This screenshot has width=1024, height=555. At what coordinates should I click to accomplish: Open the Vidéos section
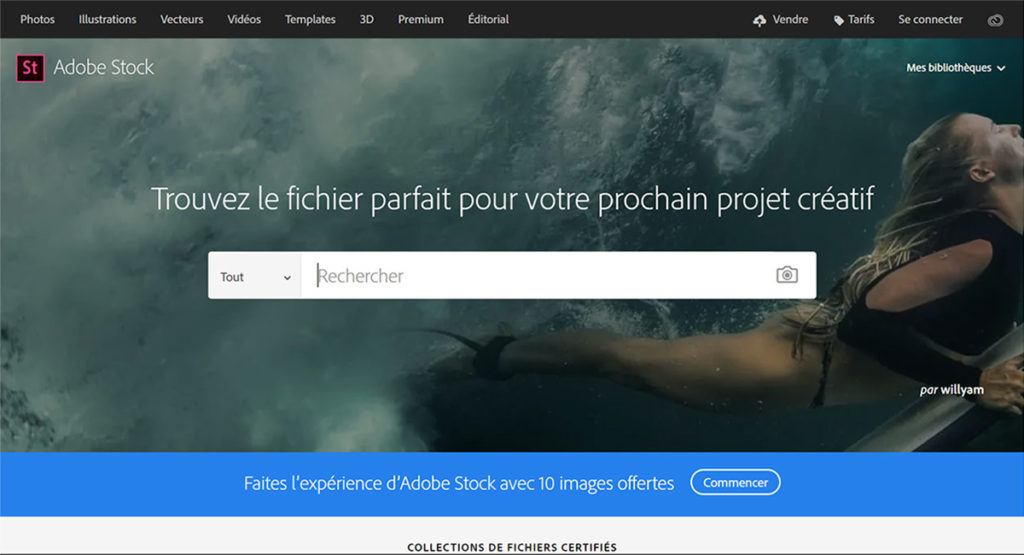coord(244,20)
